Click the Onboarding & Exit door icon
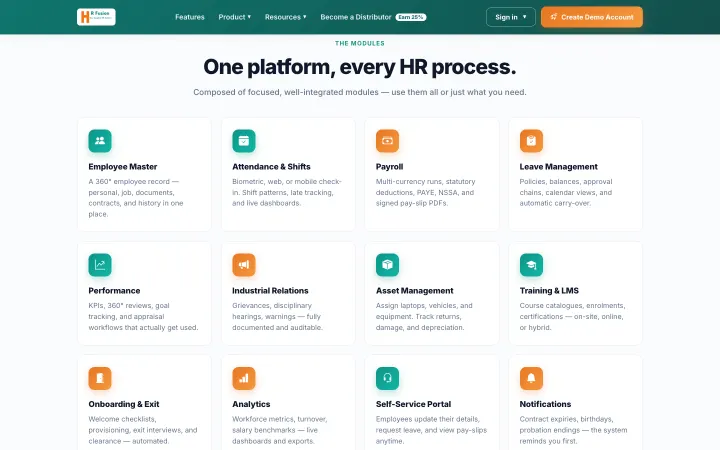The width and height of the screenshot is (720, 450). click(x=100, y=378)
